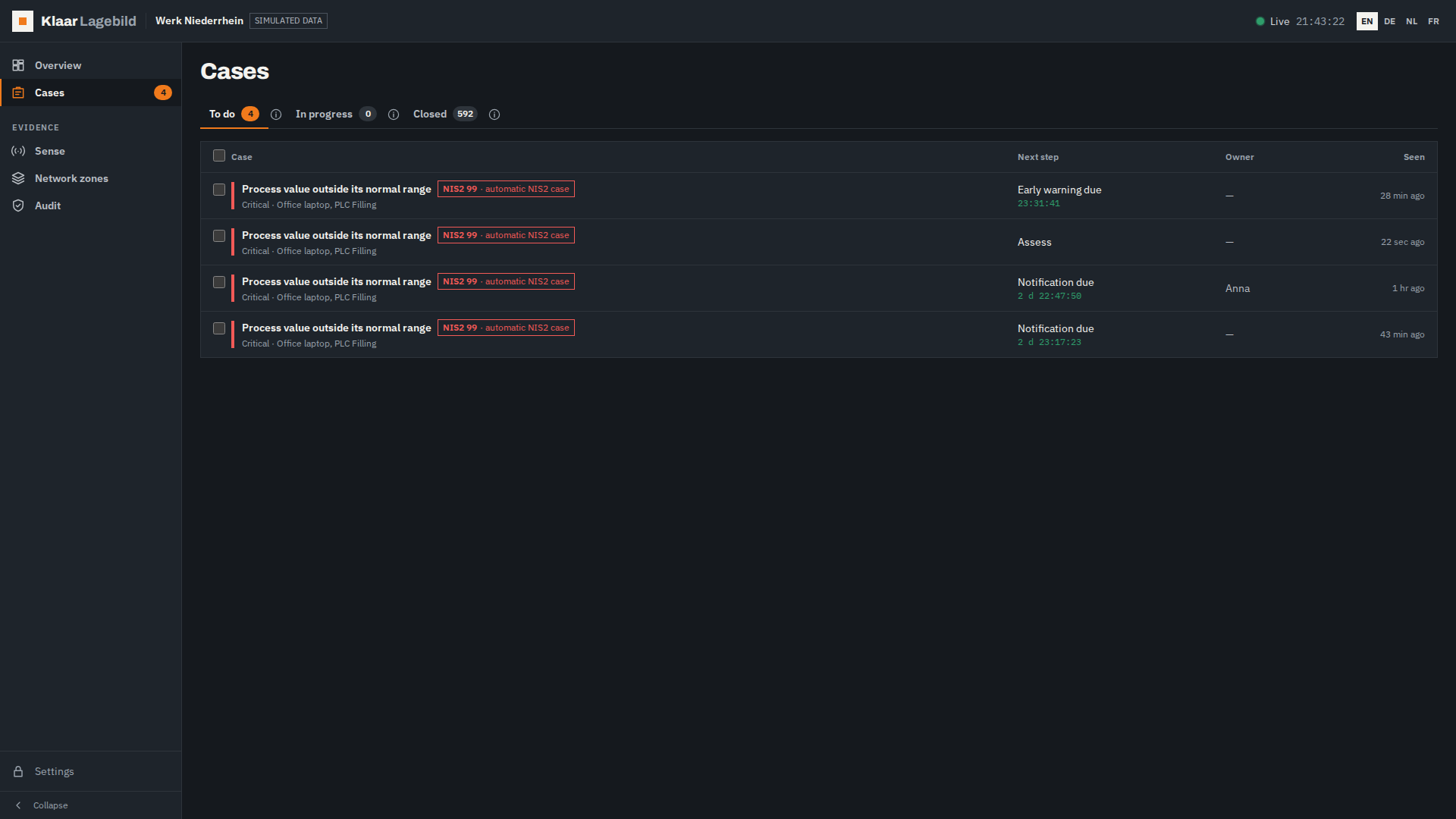The height and width of the screenshot is (819, 1456).
Task: Open Sense via its signal icon
Action: coord(18,151)
